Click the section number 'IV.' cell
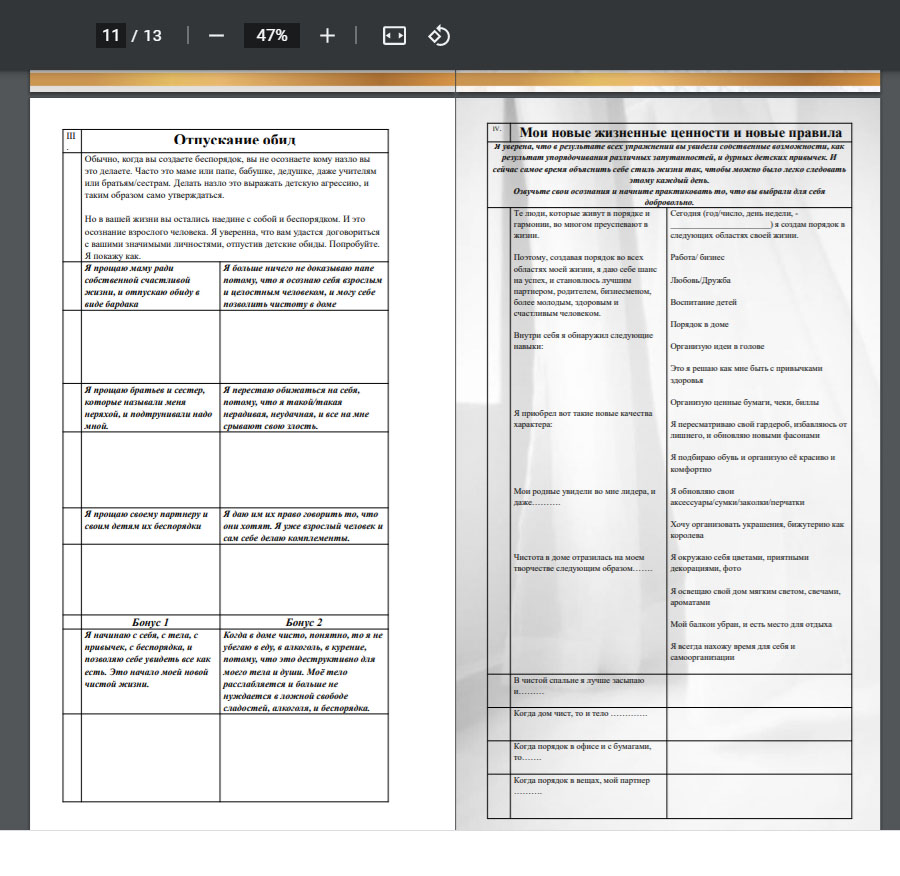 click(x=497, y=131)
